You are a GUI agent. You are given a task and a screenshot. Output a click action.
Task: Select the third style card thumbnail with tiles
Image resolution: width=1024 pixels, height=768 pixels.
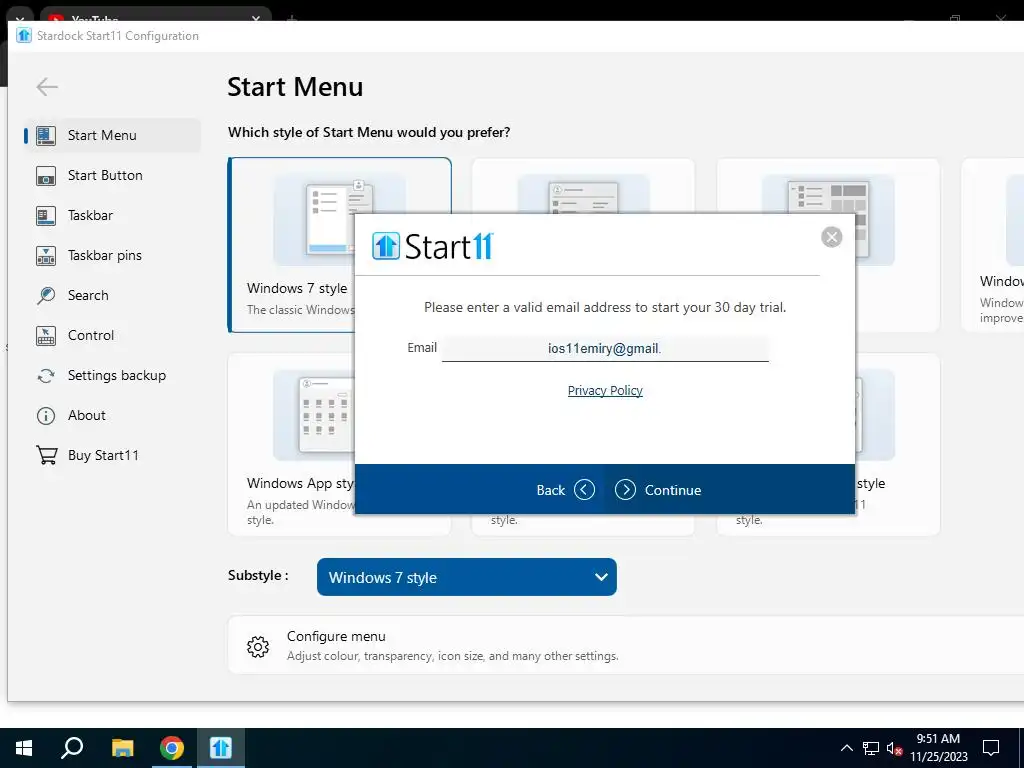tap(828, 219)
